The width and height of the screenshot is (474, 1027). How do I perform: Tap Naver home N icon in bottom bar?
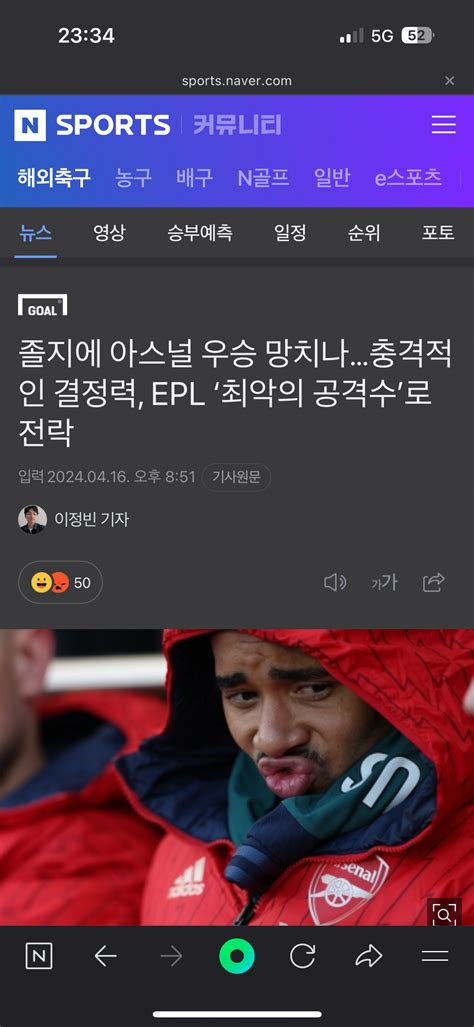click(x=39, y=957)
